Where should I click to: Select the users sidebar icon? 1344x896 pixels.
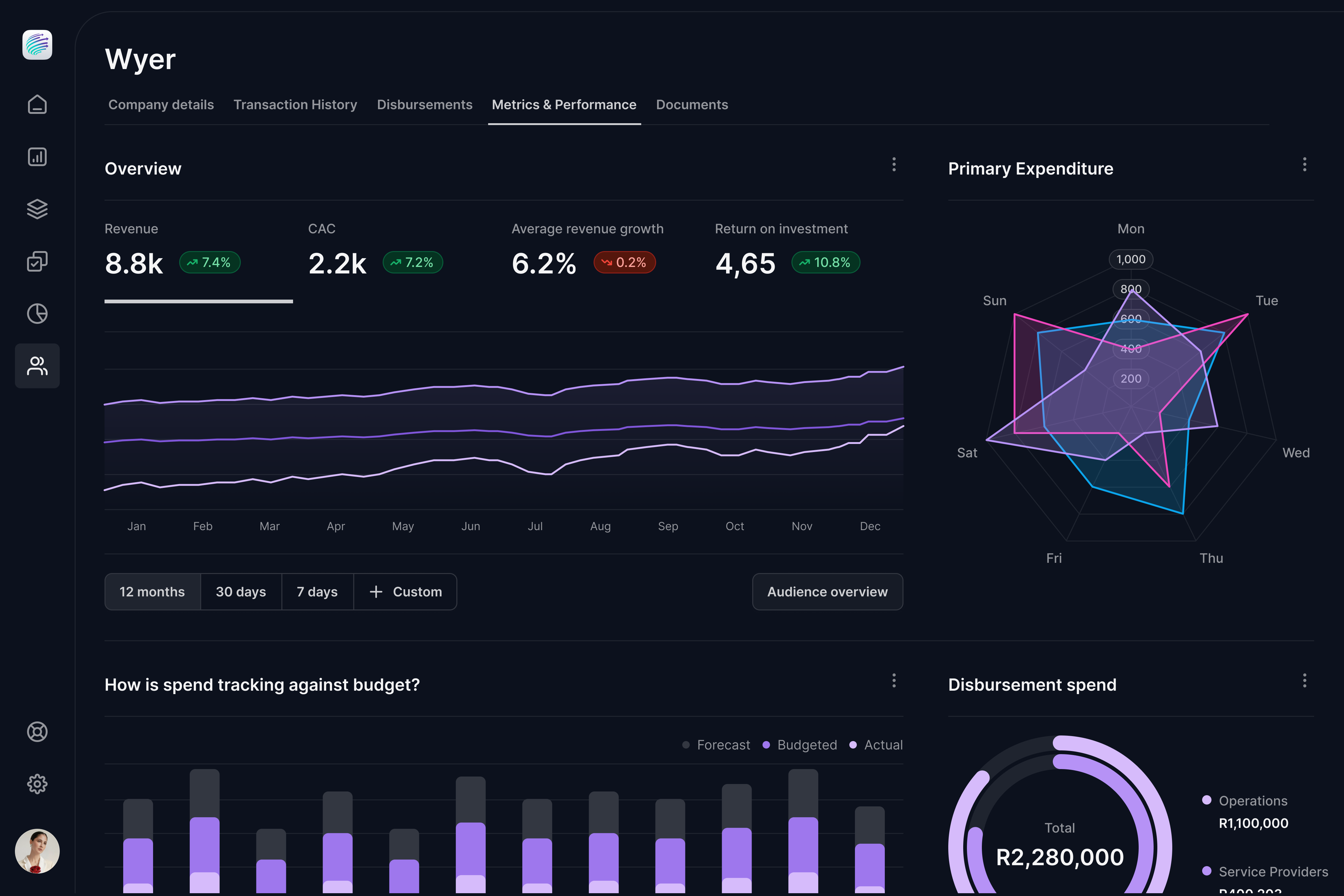click(37, 366)
